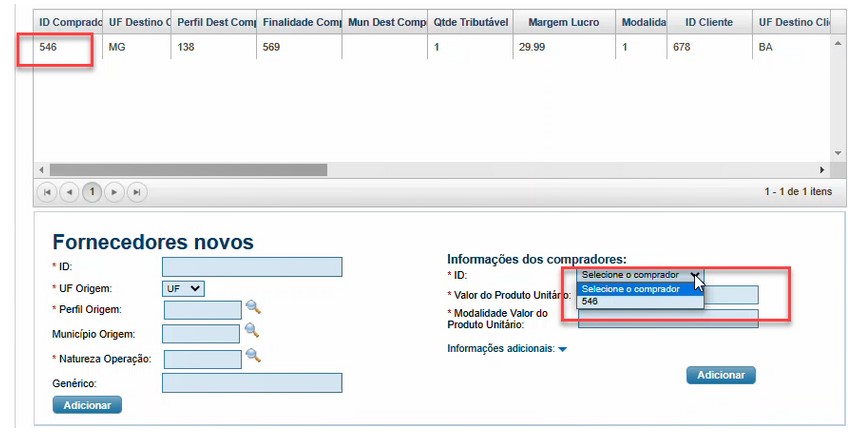This screenshot has width=859, height=435.
Task: Go to first page of grid
Action: click(x=47, y=192)
